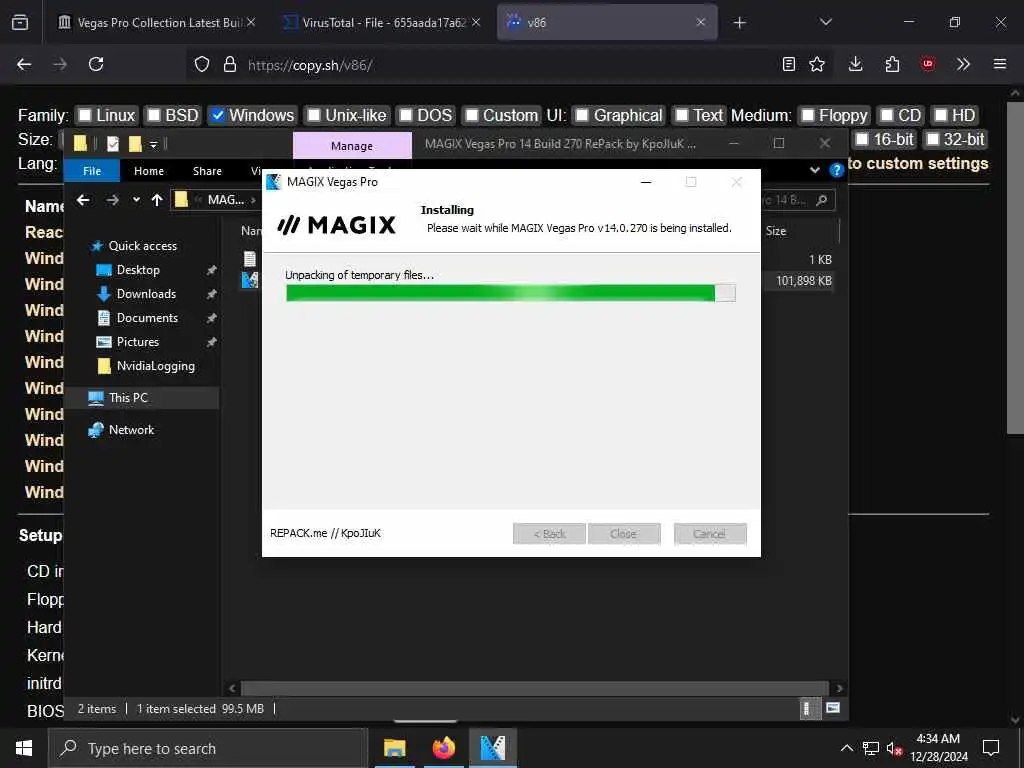Switch to the VirusTotal browser tab

pyautogui.click(x=383, y=22)
